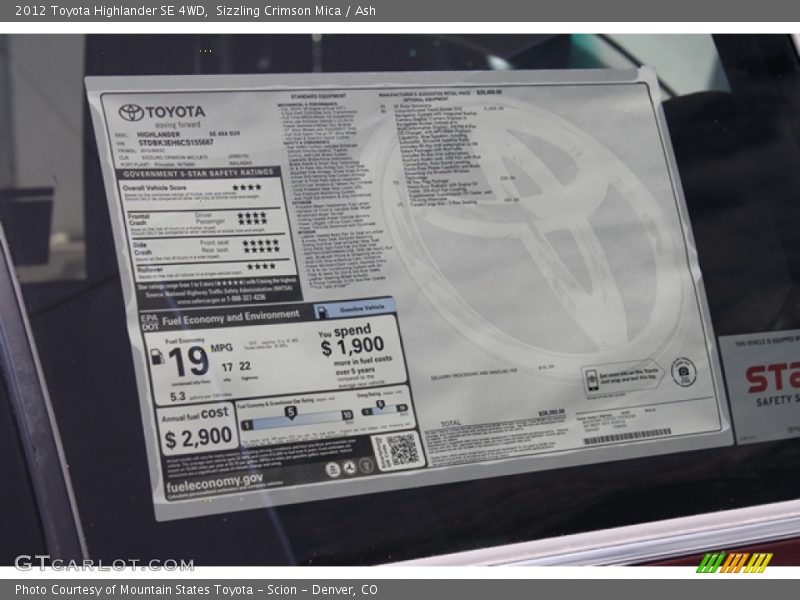Screen dimensions: 800x600
Task: Click the 'Side Crash' rating row
Action: click(x=210, y=249)
